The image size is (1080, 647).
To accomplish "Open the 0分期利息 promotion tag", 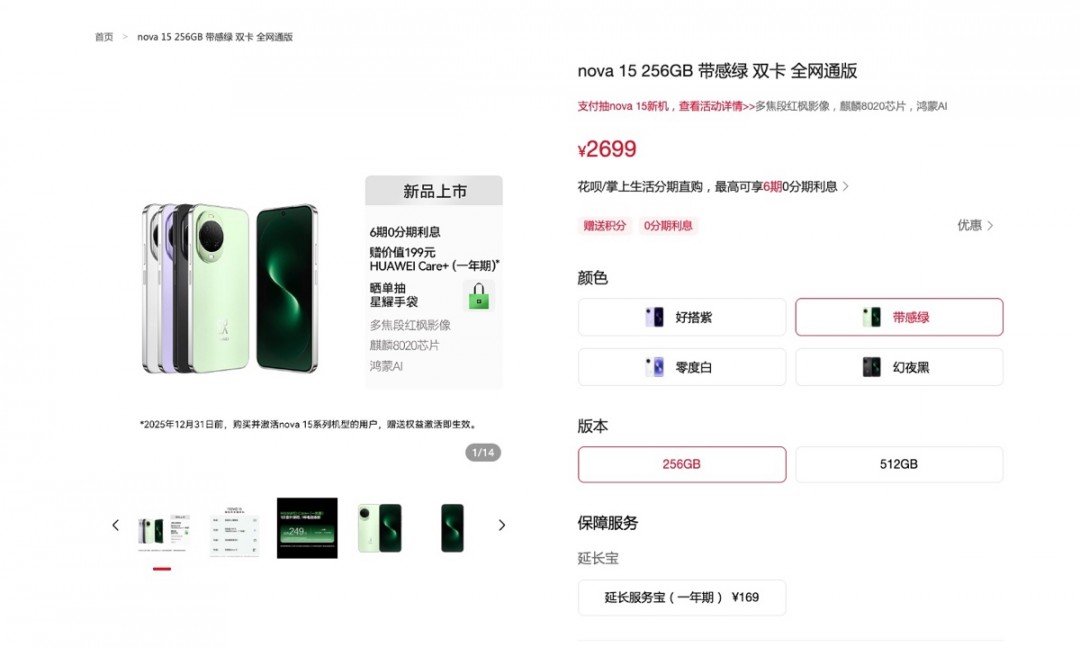I will click(668, 225).
